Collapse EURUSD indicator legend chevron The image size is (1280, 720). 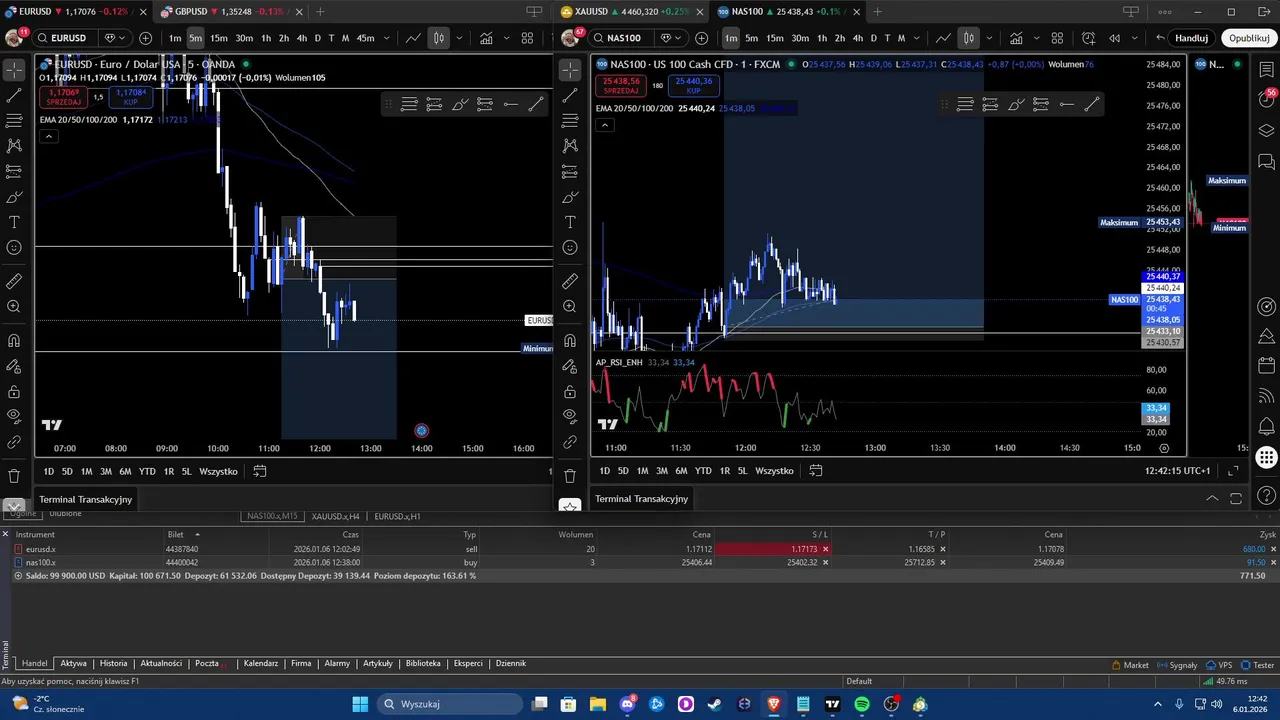tap(48, 136)
